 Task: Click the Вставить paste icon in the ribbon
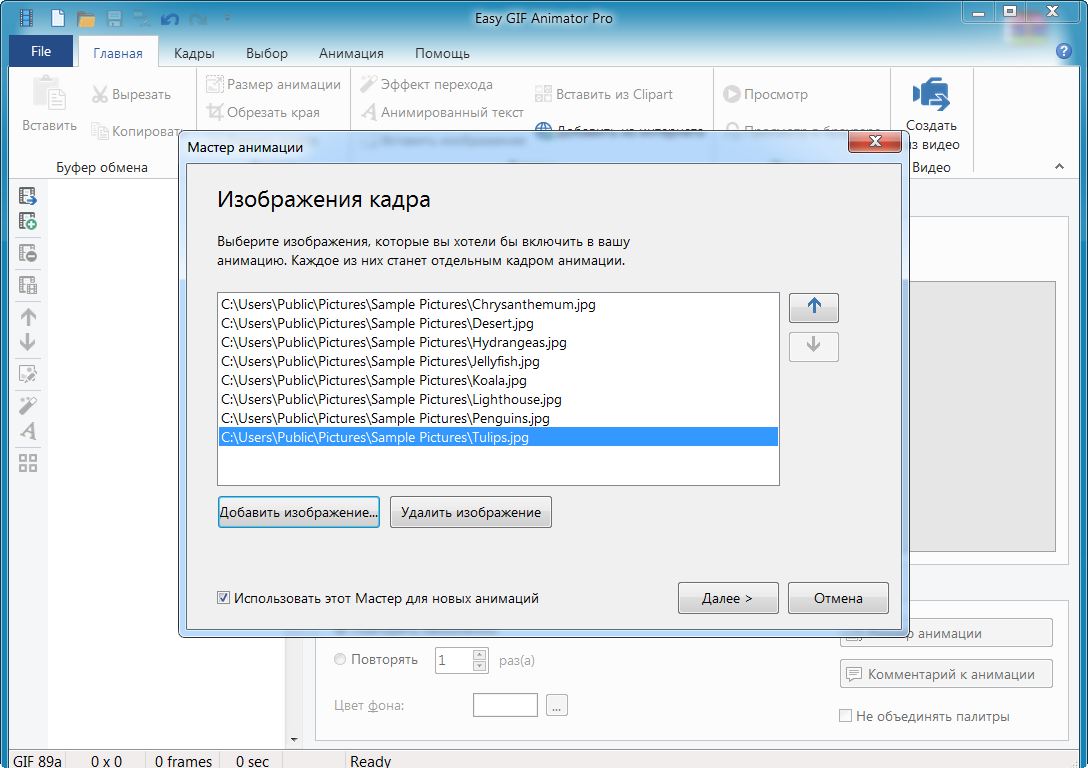pyautogui.click(x=49, y=93)
